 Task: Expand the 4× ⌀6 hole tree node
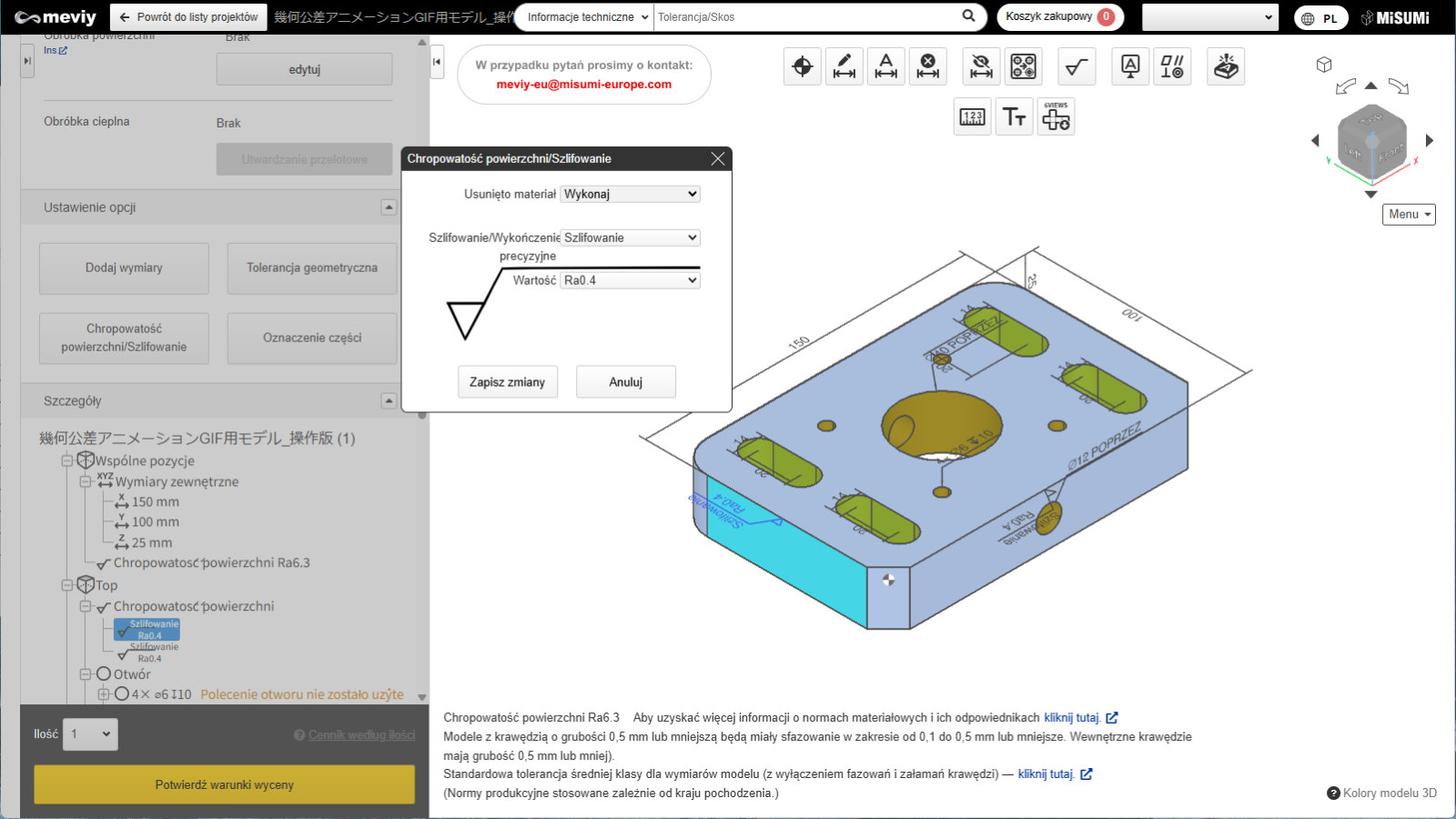[x=103, y=694]
